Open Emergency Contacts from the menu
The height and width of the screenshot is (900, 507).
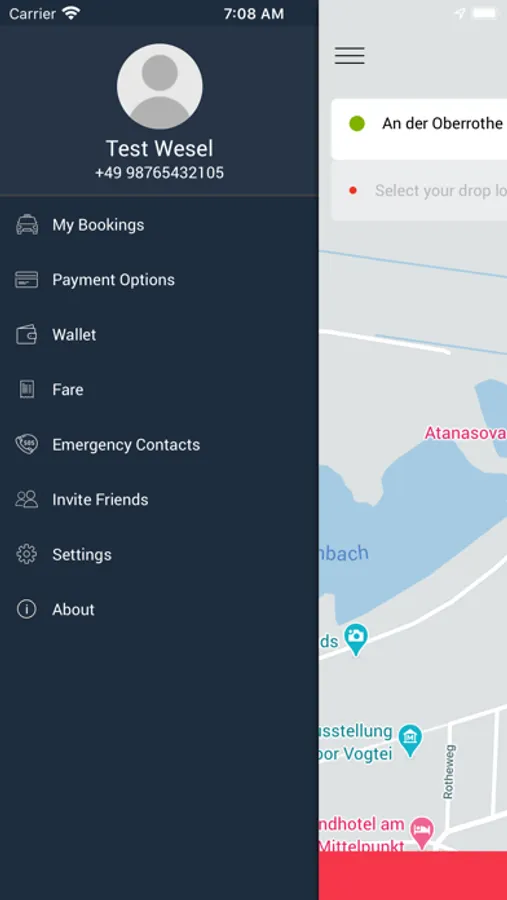159,445
